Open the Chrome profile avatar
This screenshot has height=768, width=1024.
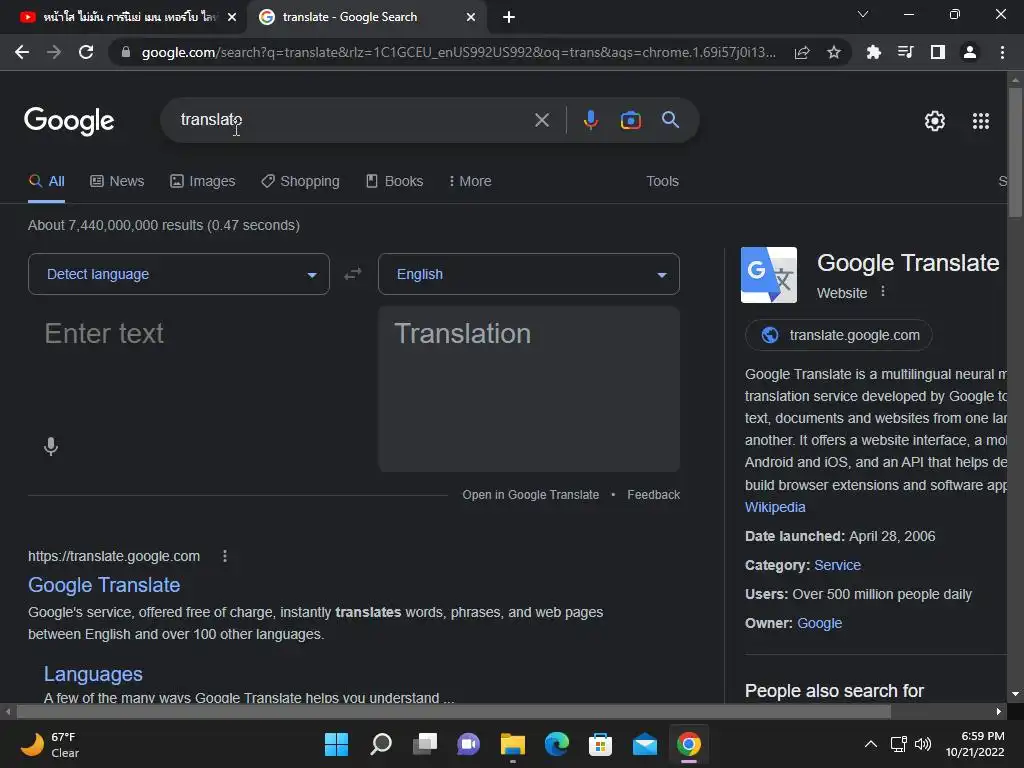[x=969, y=52]
